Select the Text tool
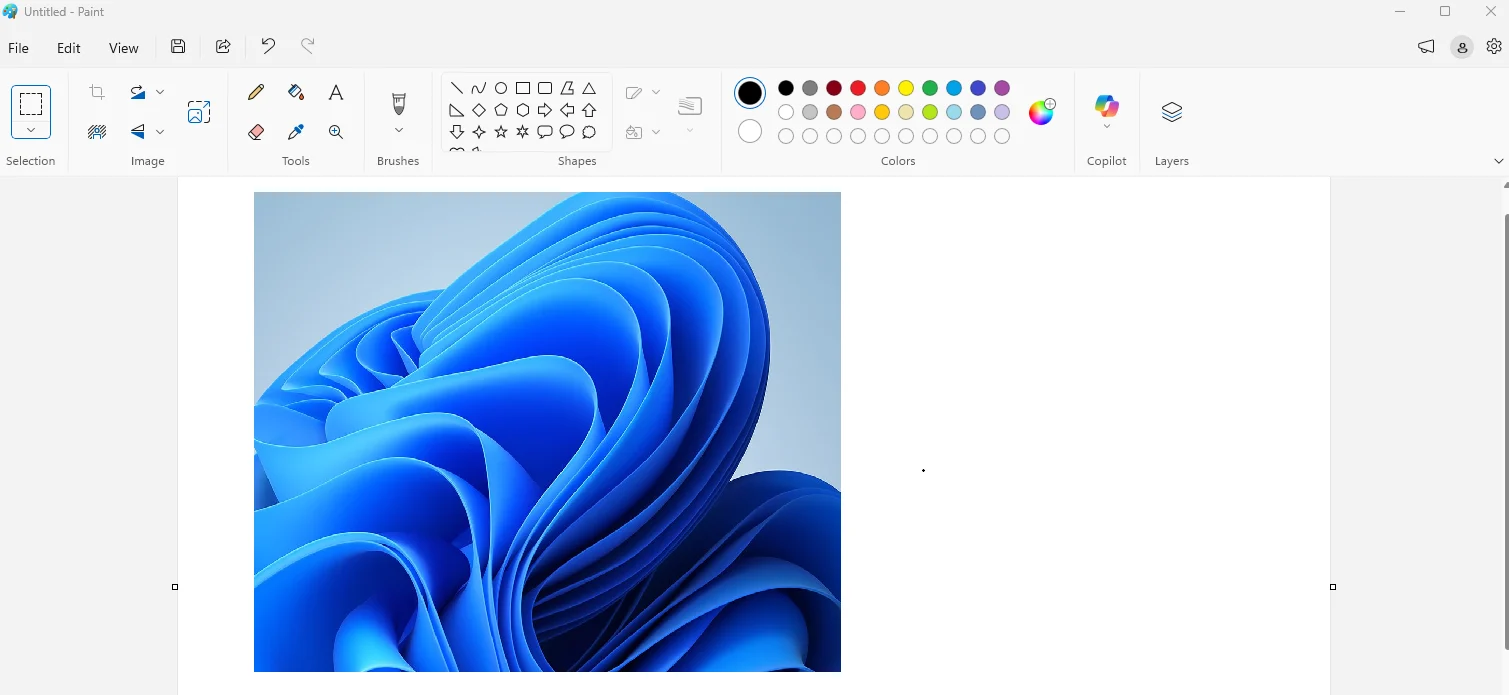Viewport: 1509px width, 695px height. 336,92
